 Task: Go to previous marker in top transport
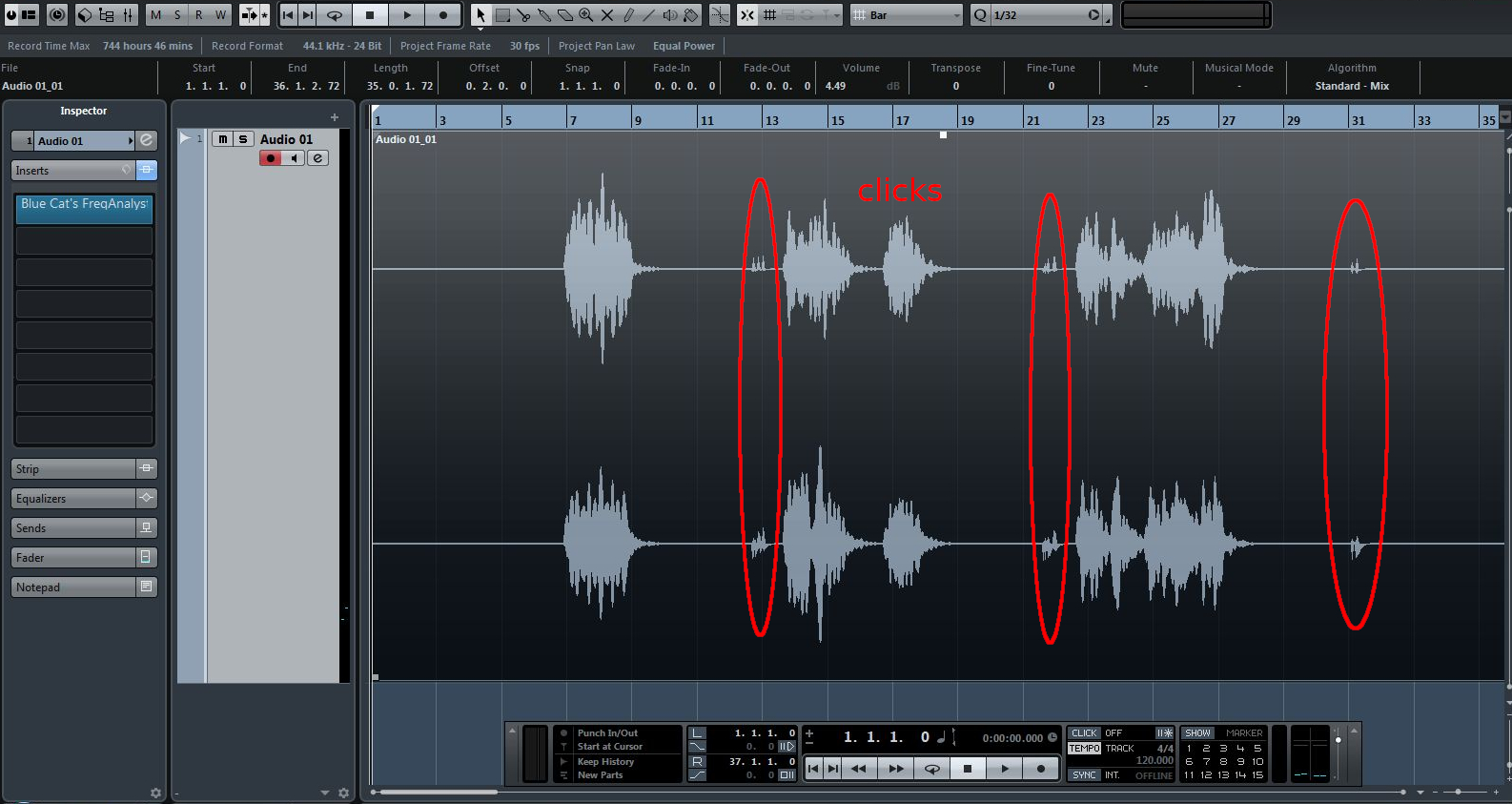[288, 15]
